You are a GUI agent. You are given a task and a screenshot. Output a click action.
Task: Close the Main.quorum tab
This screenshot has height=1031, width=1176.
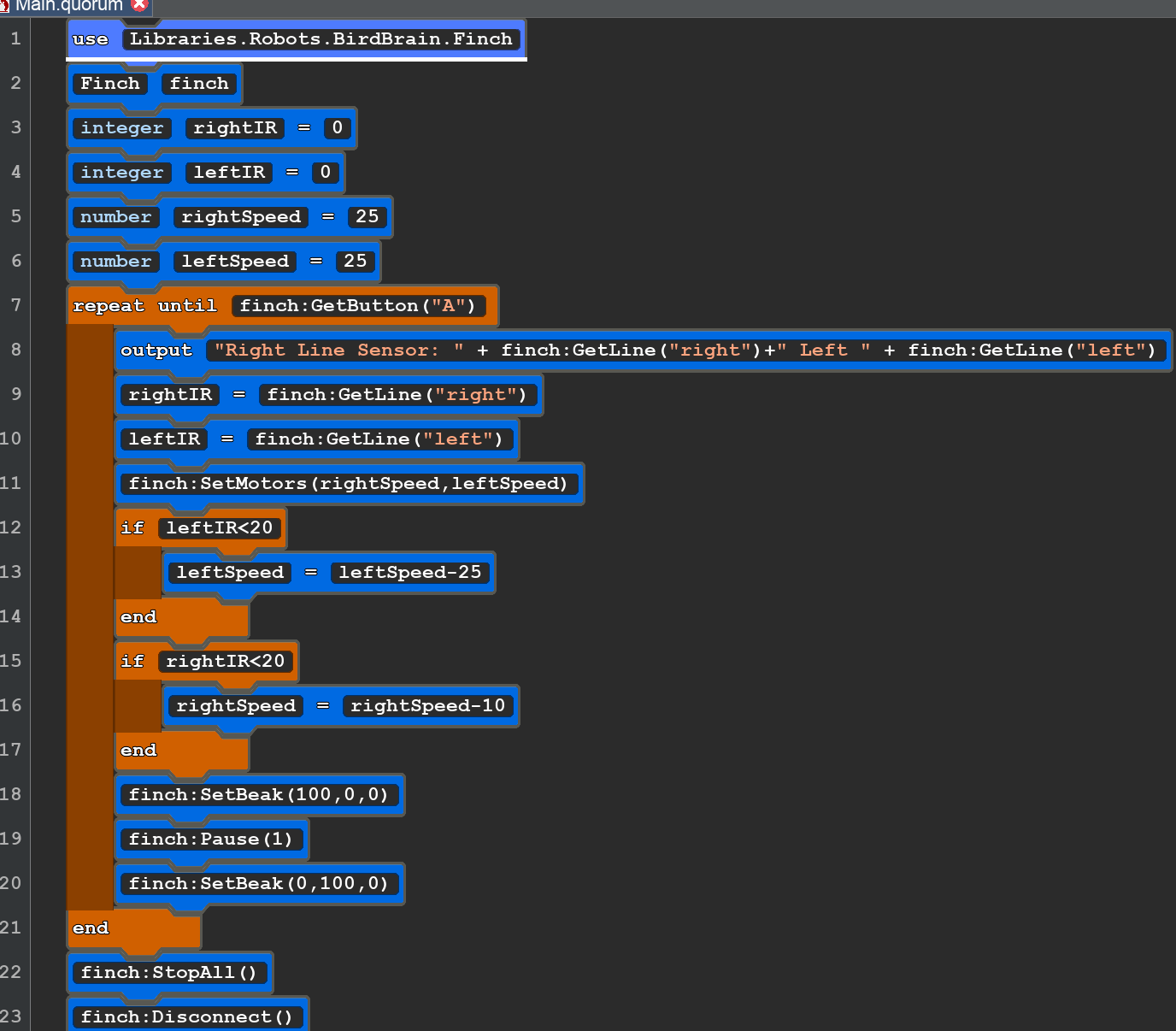[140, 4]
